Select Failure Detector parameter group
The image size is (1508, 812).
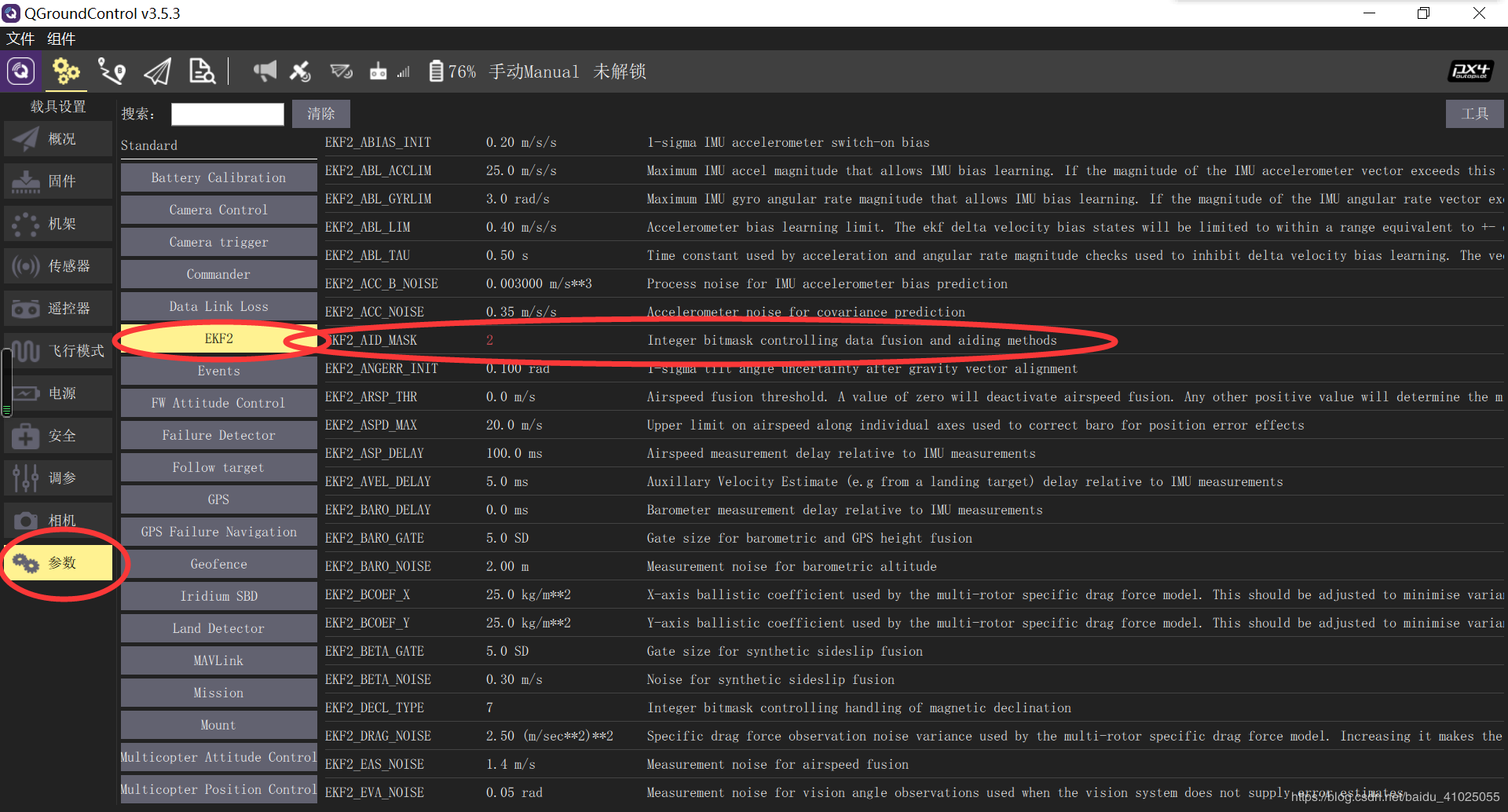click(x=218, y=435)
